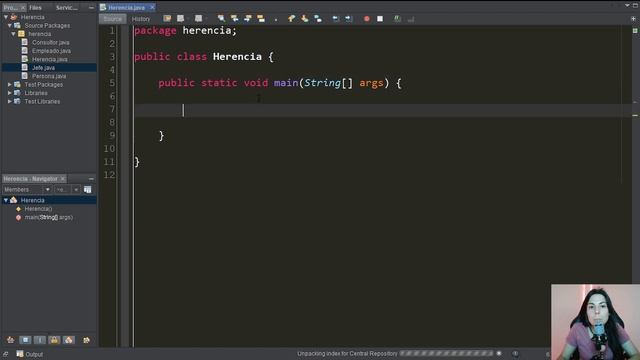Click the Navigator panel layout icon beside filter
The width and height of the screenshot is (640, 360).
coord(87,189)
